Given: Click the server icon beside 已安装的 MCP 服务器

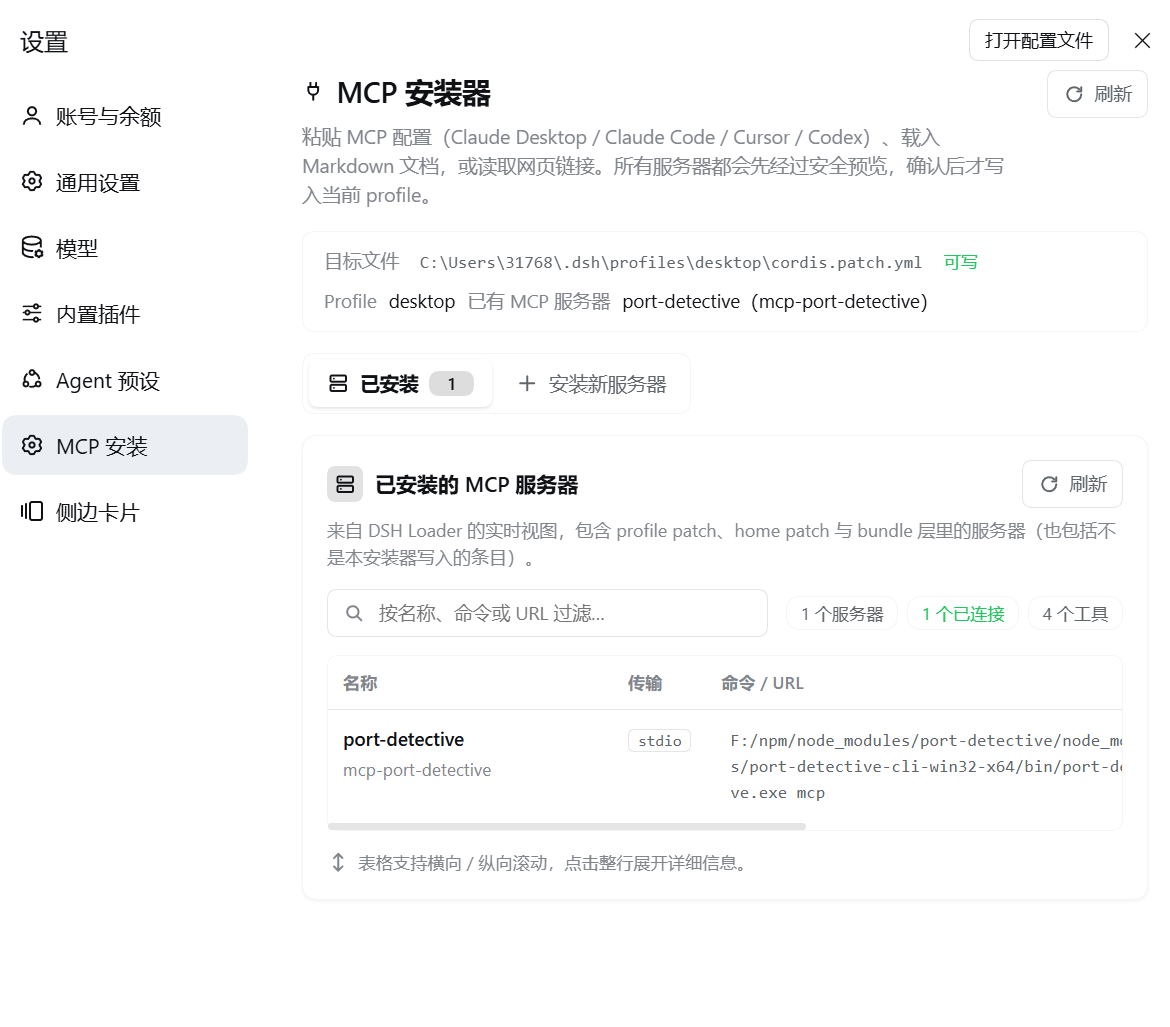Looking at the screenshot, I should [x=345, y=484].
